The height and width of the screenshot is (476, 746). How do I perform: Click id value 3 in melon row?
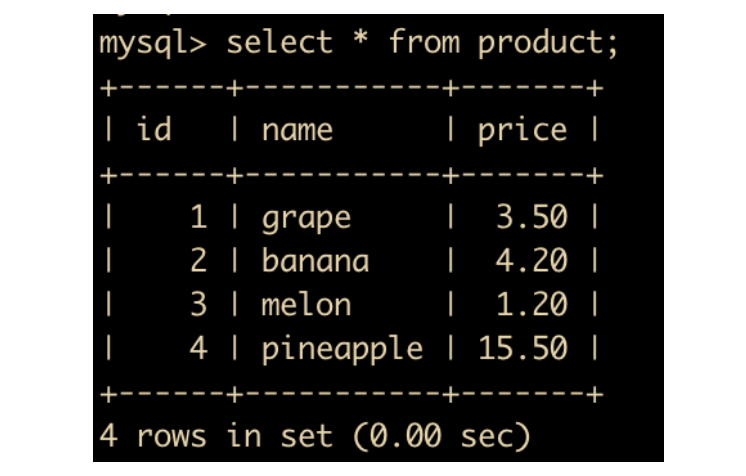click(x=198, y=304)
